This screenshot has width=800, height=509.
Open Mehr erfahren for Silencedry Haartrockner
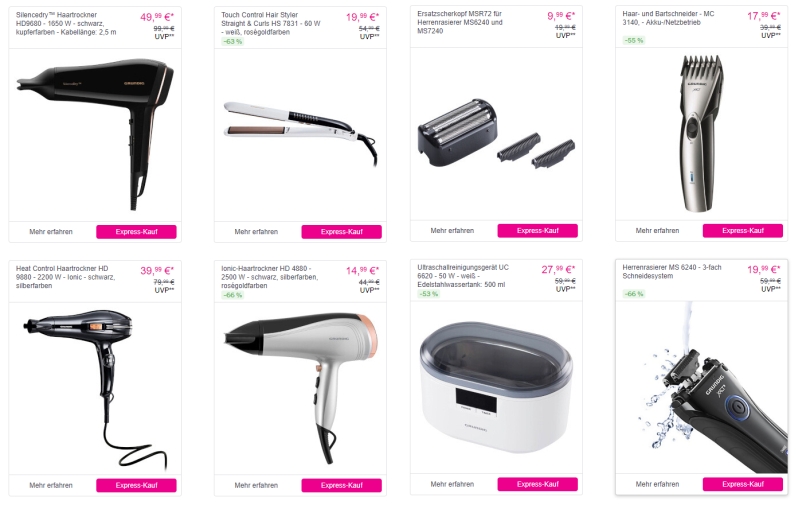click(x=51, y=232)
